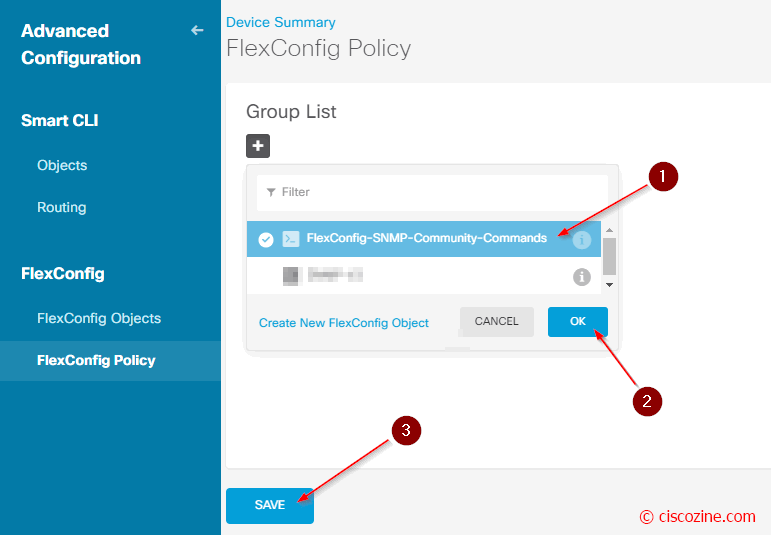Click the filter funnel icon

[271, 192]
